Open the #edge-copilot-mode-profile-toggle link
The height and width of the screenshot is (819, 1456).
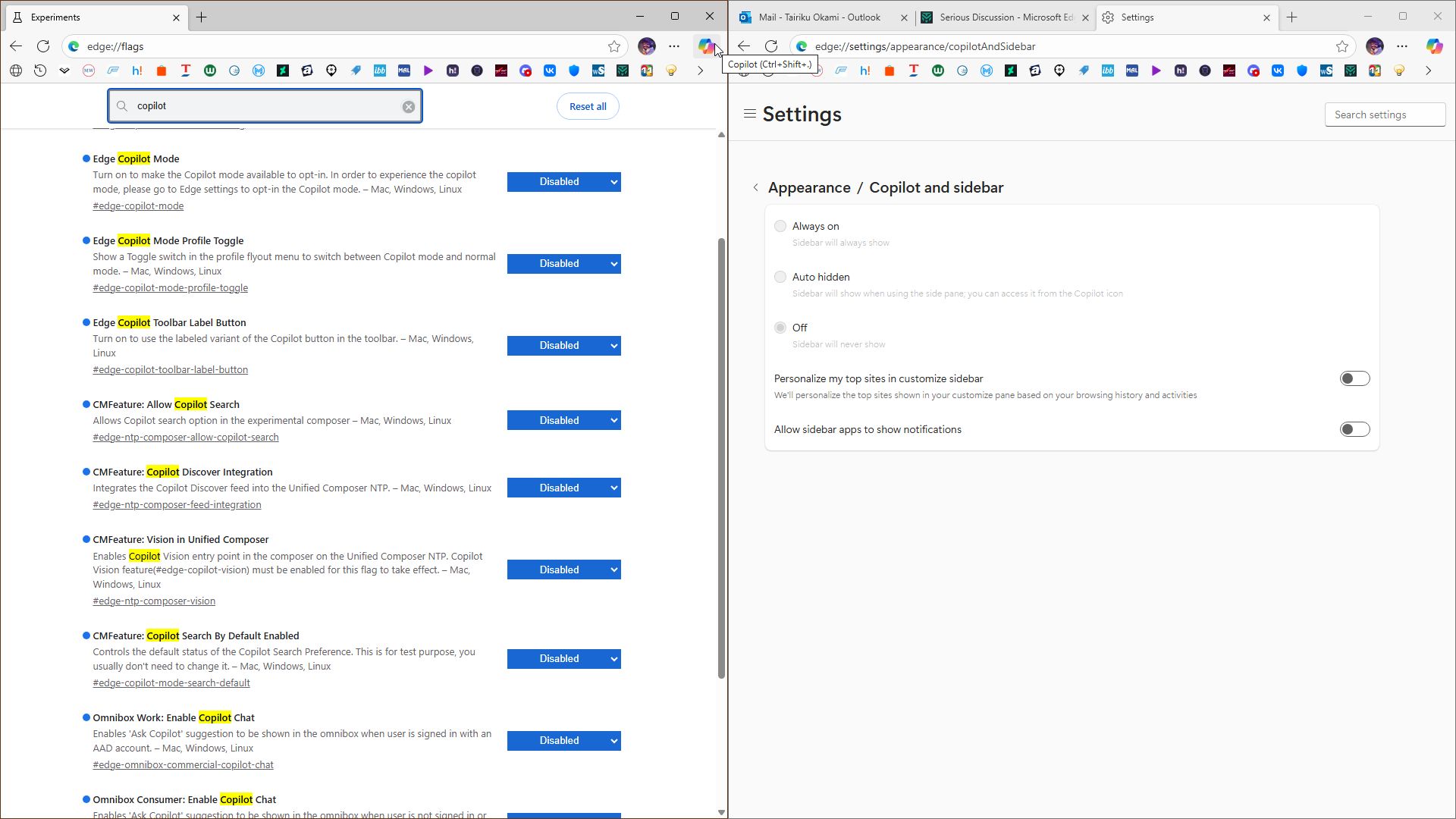[x=171, y=288]
